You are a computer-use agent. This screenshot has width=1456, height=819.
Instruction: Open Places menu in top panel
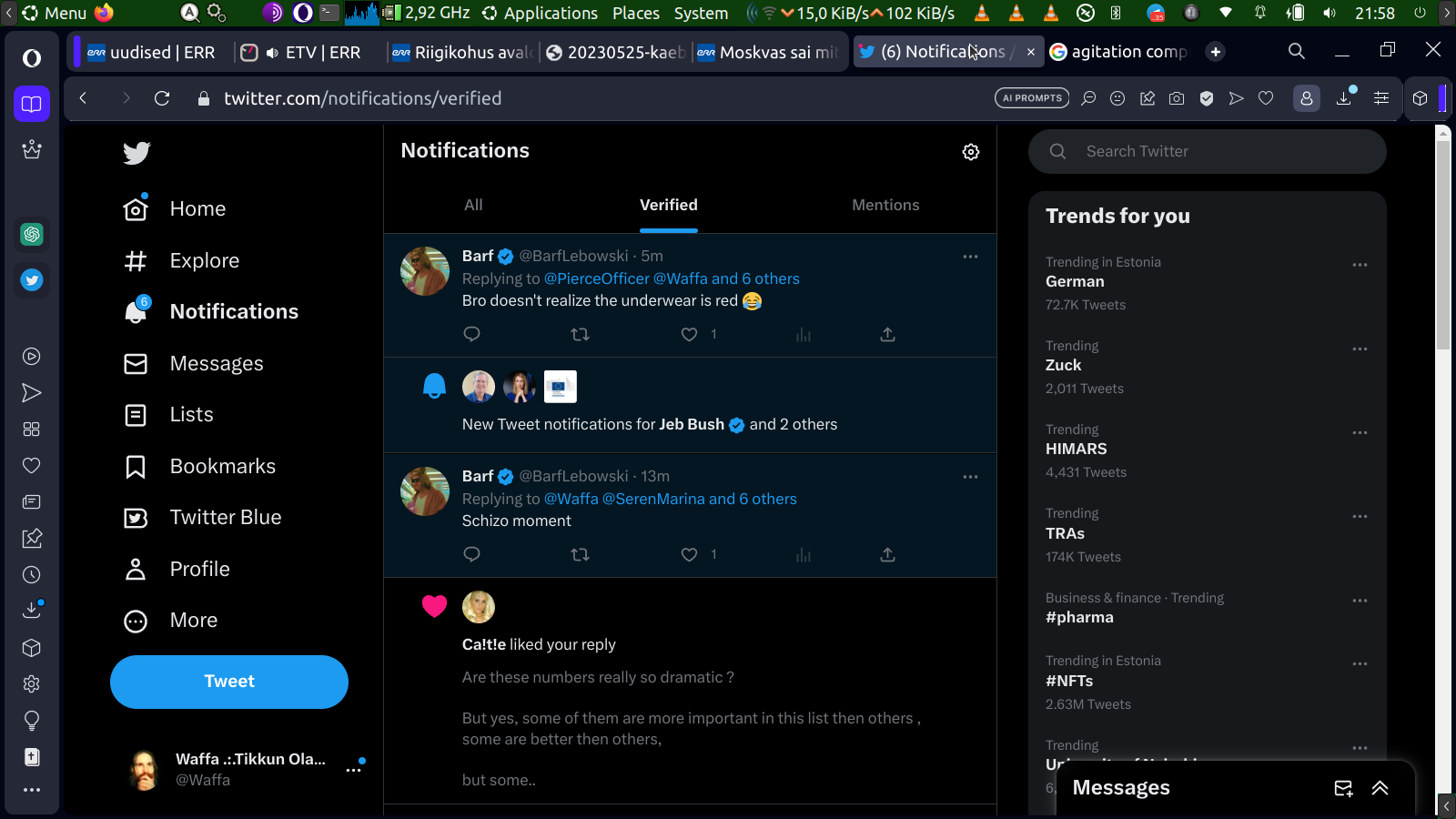click(x=636, y=13)
